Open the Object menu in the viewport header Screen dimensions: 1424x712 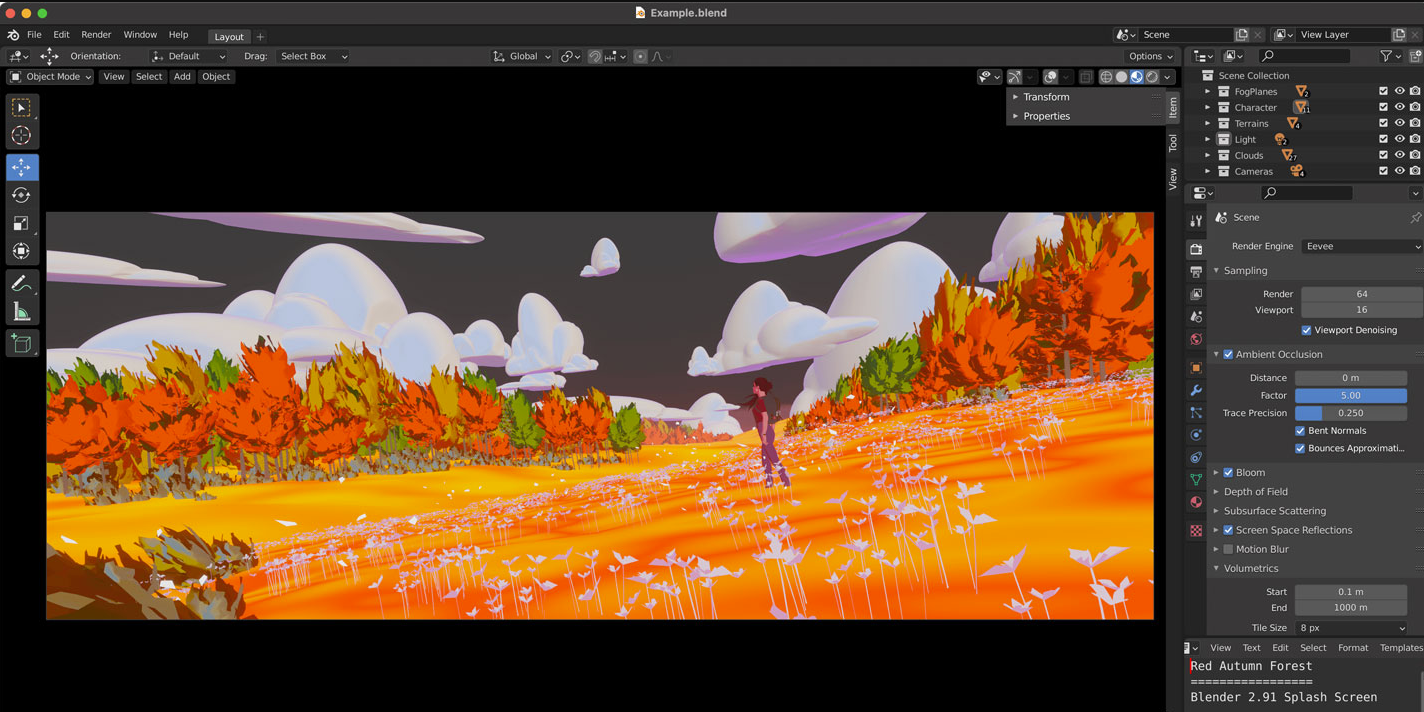(216, 77)
